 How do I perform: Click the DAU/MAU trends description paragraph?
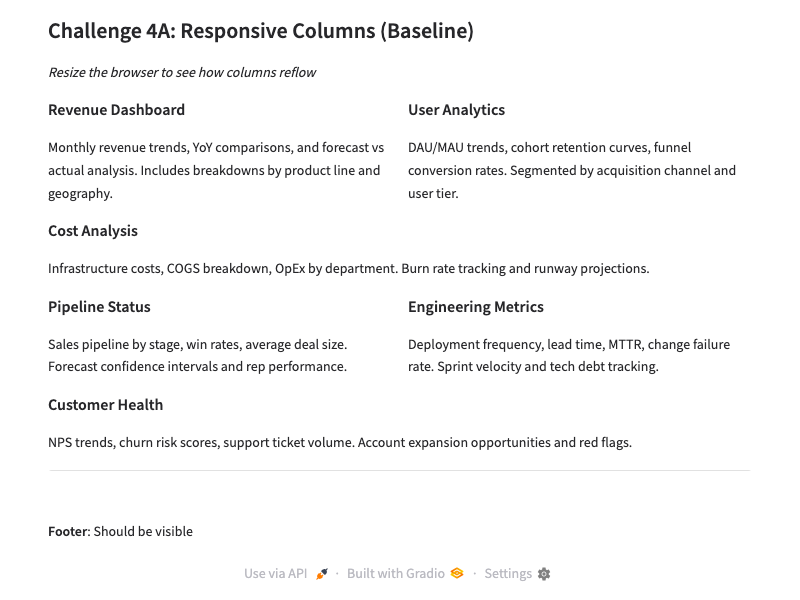click(x=572, y=170)
